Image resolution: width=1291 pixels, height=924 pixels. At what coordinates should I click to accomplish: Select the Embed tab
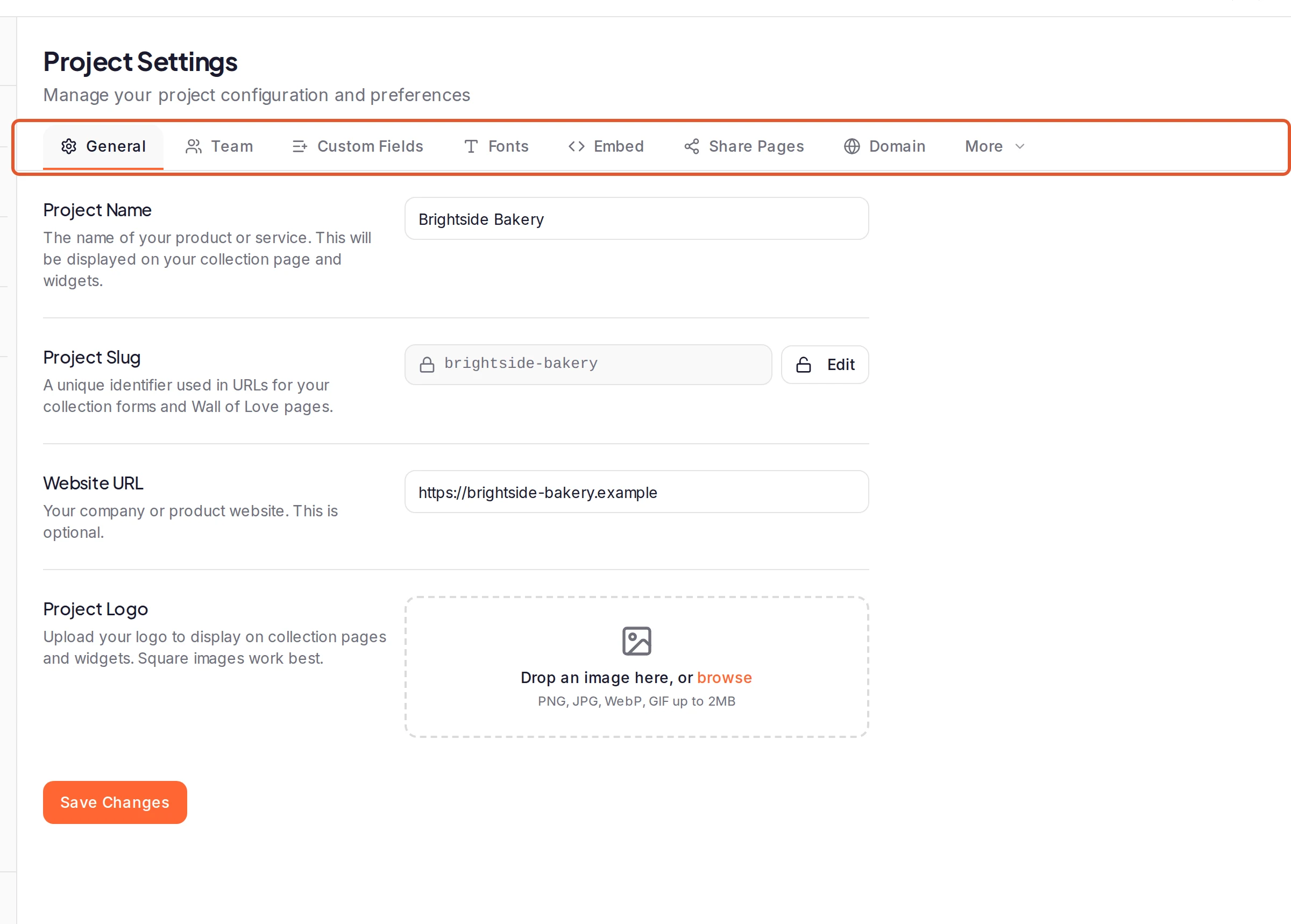(x=606, y=146)
